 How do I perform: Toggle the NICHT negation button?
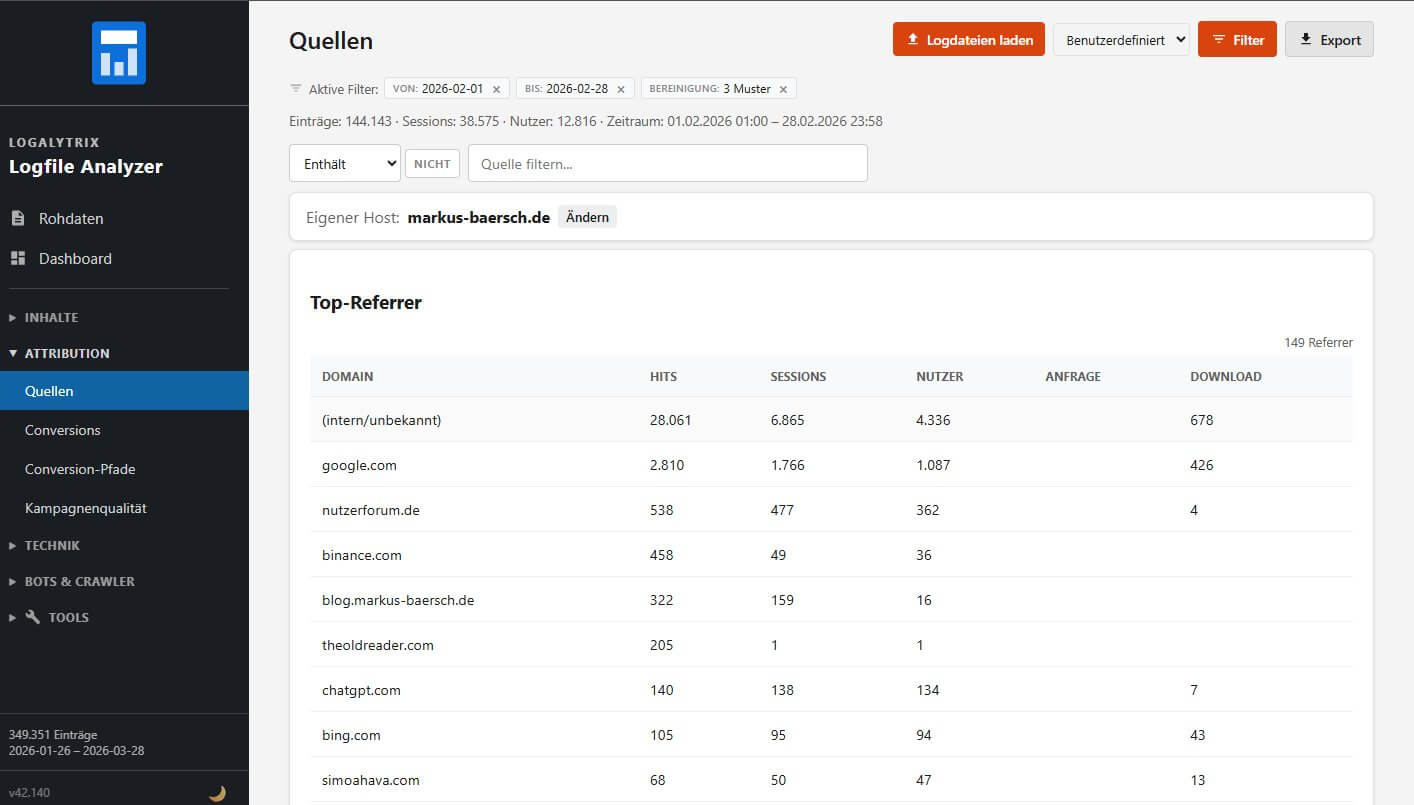click(x=432, y=164)
